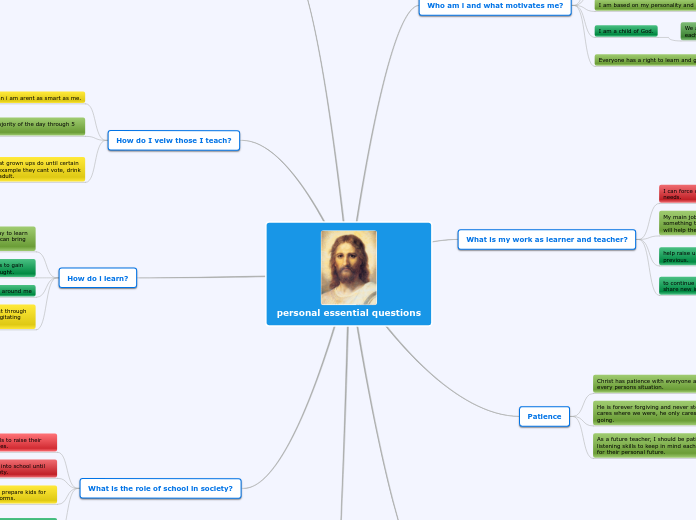The image size is (696, 520).
Task: Select the central node "personal essential questions"
Action: [x=348, y=274]
